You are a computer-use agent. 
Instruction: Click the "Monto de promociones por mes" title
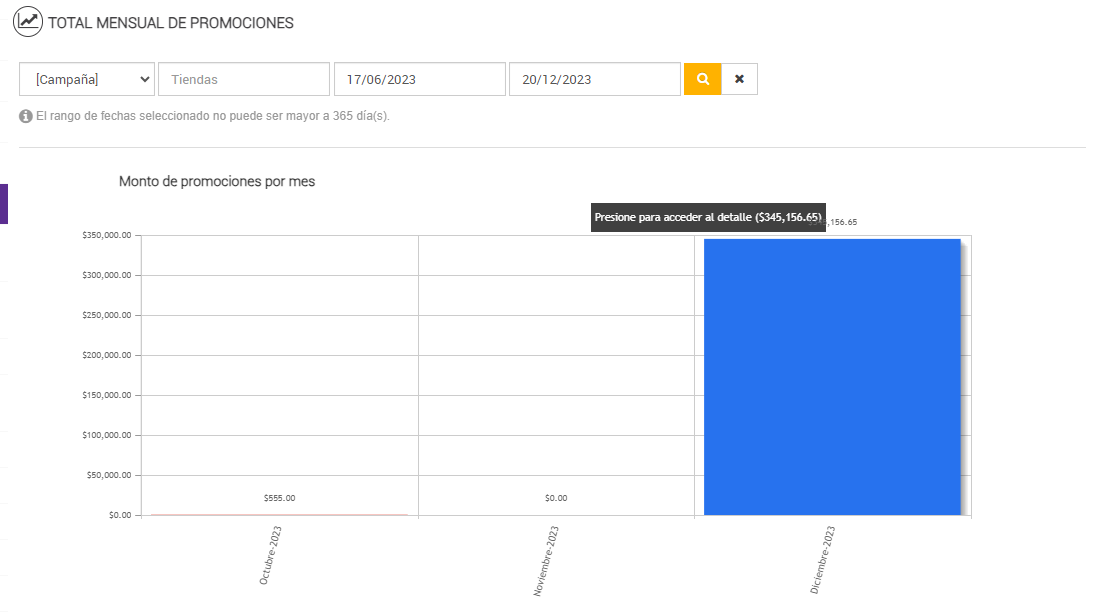click(217, 181)
